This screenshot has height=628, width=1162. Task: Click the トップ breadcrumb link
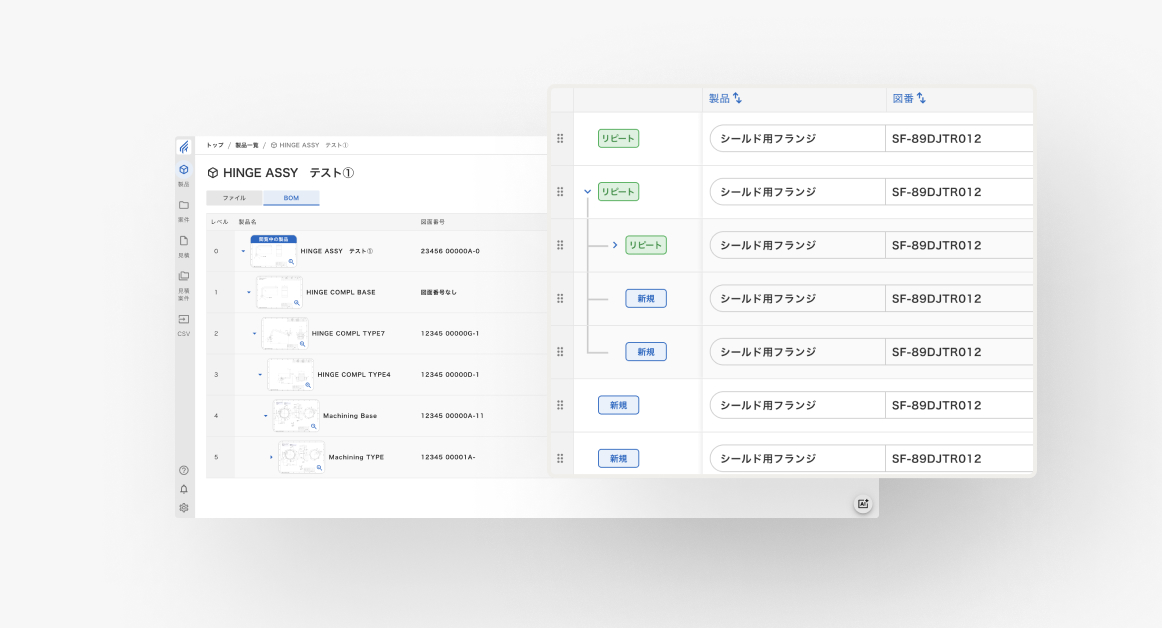click(215, 145)
